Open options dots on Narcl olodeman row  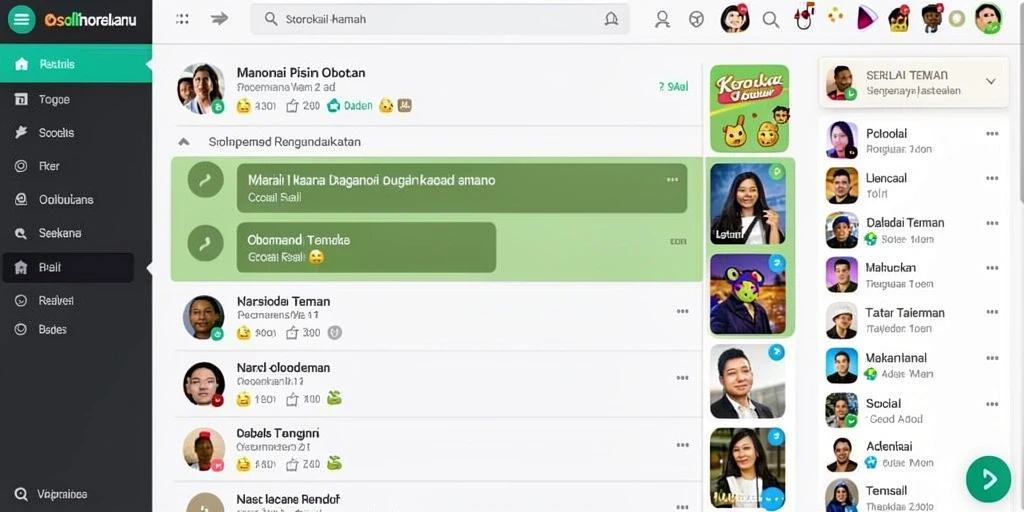682,377
